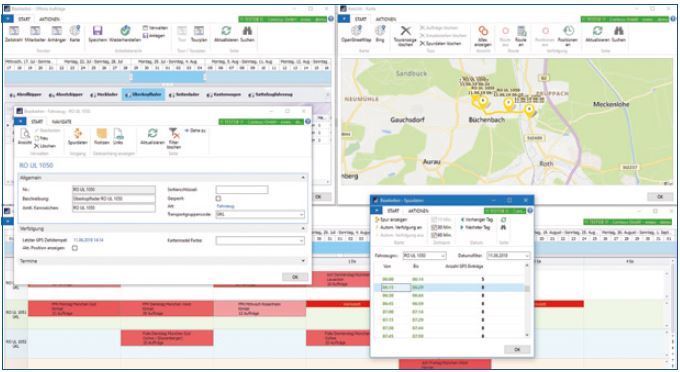Screen dimensions: 680x372
Task: Open the Fahrzeugnr. dropdown in Spurdaten
Action: (443, 256)
